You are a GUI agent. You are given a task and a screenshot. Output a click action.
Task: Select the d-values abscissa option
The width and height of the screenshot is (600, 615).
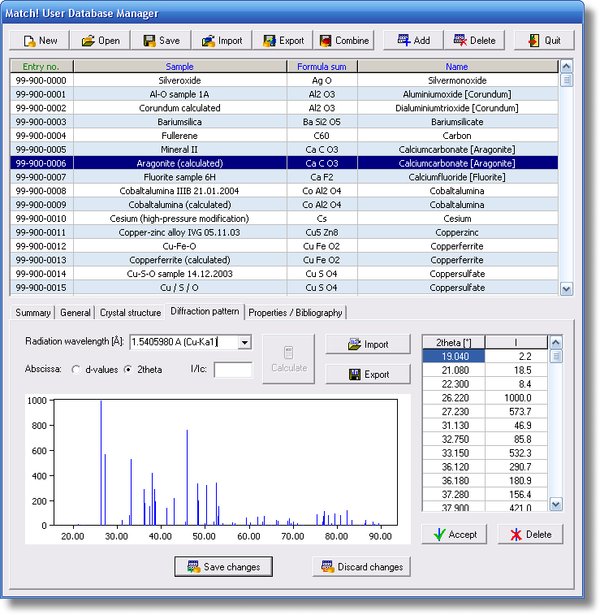tap(76, 369)
